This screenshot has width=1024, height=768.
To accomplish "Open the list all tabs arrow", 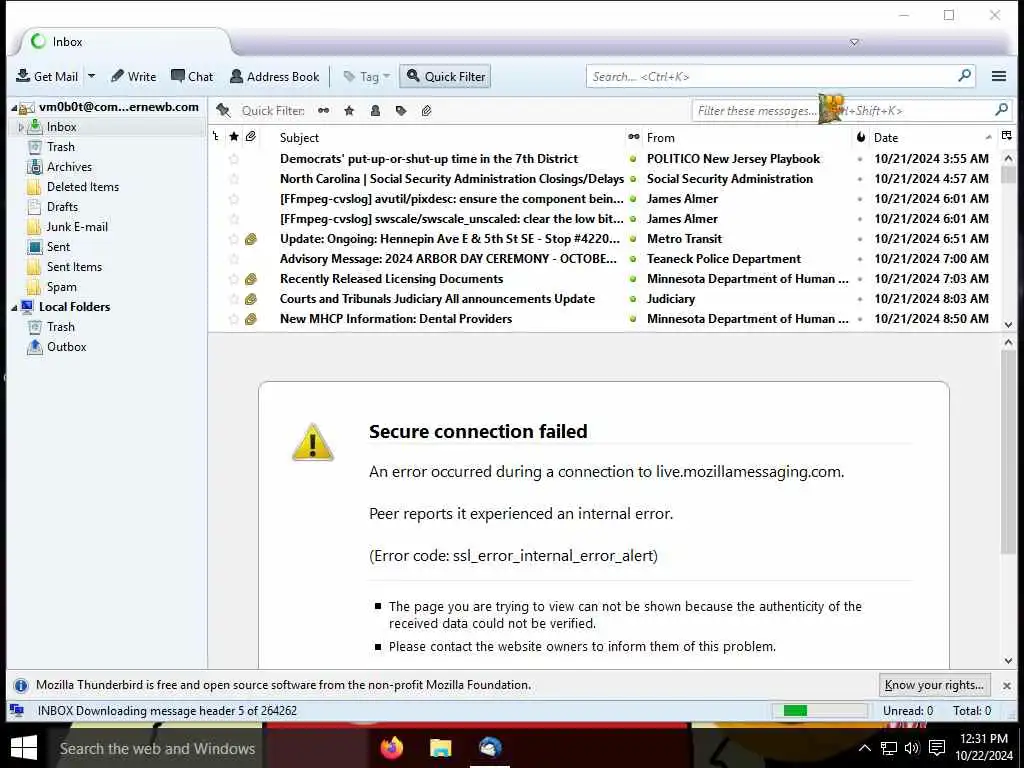I will click(x=854, y=42).
